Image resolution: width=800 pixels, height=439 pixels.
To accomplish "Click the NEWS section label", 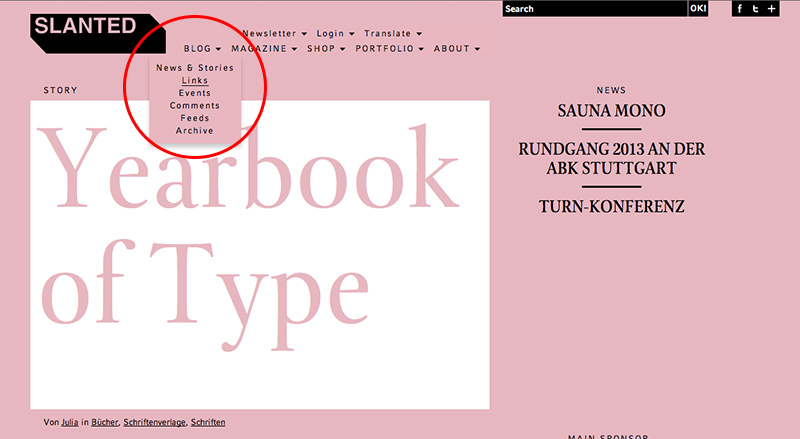I will [611, 90].
